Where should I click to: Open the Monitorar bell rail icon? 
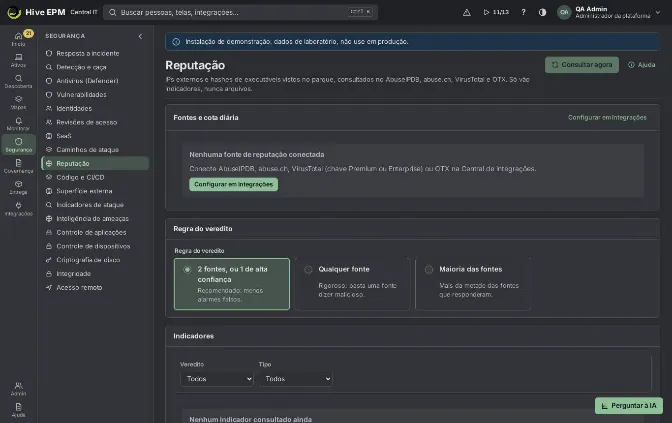(18, 123)
